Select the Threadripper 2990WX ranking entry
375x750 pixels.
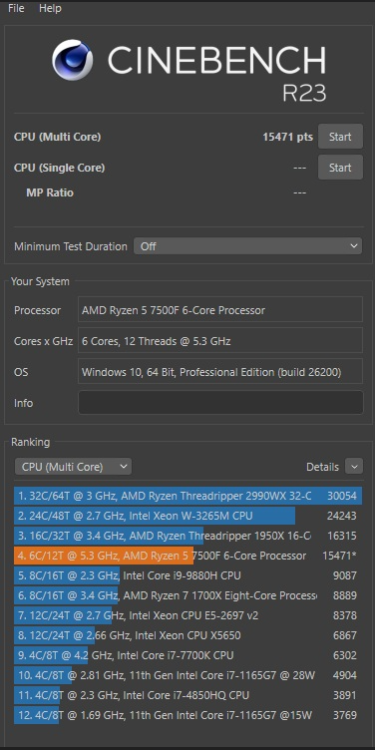point(188,496)
